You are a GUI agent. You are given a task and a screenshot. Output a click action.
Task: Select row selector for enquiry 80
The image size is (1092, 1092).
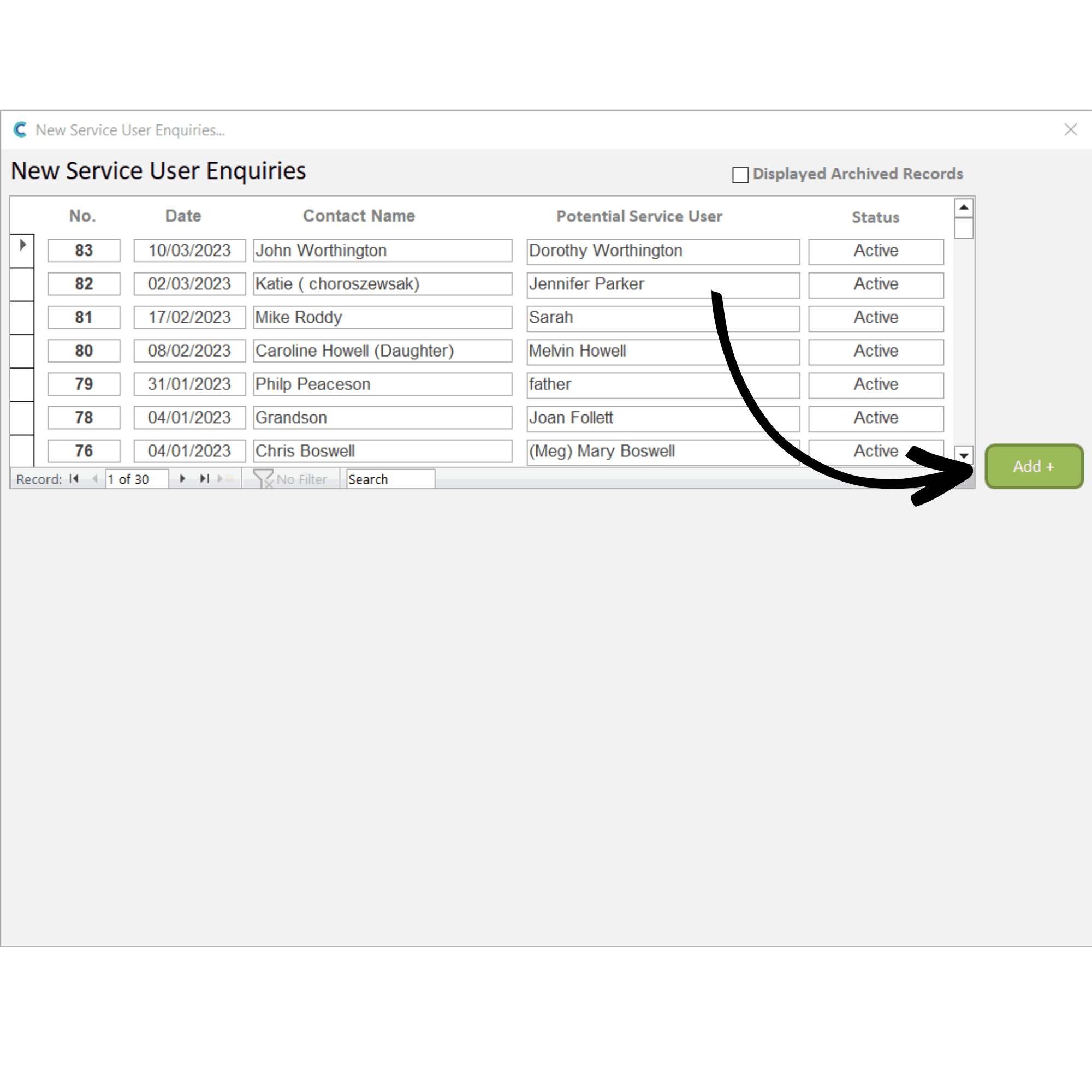coord(22,351)
